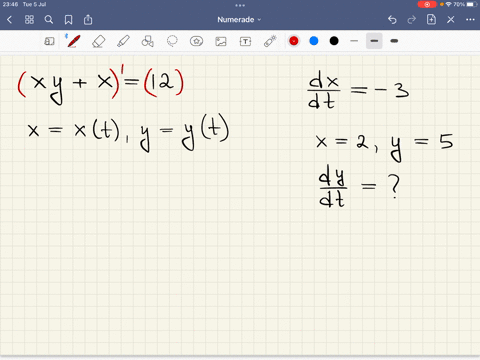This screenshot has width=480, height=360.
Task: Add a new page
Action: (431, 19)
